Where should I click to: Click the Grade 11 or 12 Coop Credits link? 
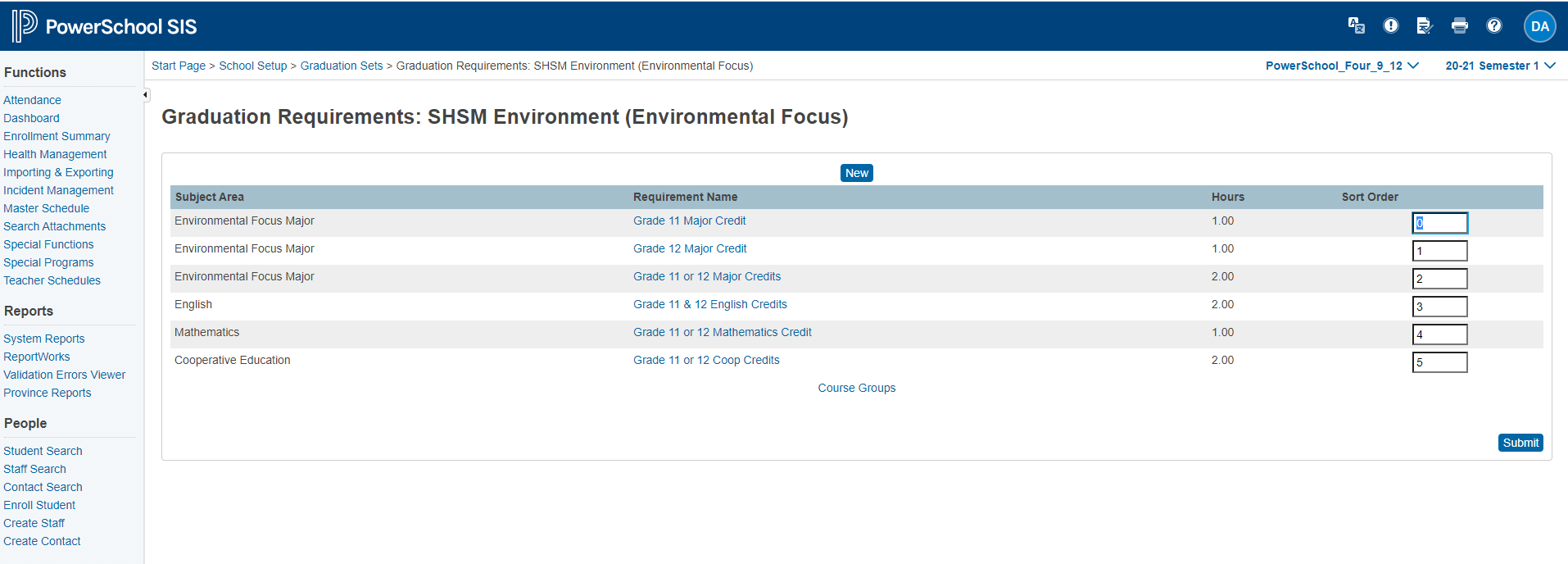pyautogui.click(x=705, y=360)
